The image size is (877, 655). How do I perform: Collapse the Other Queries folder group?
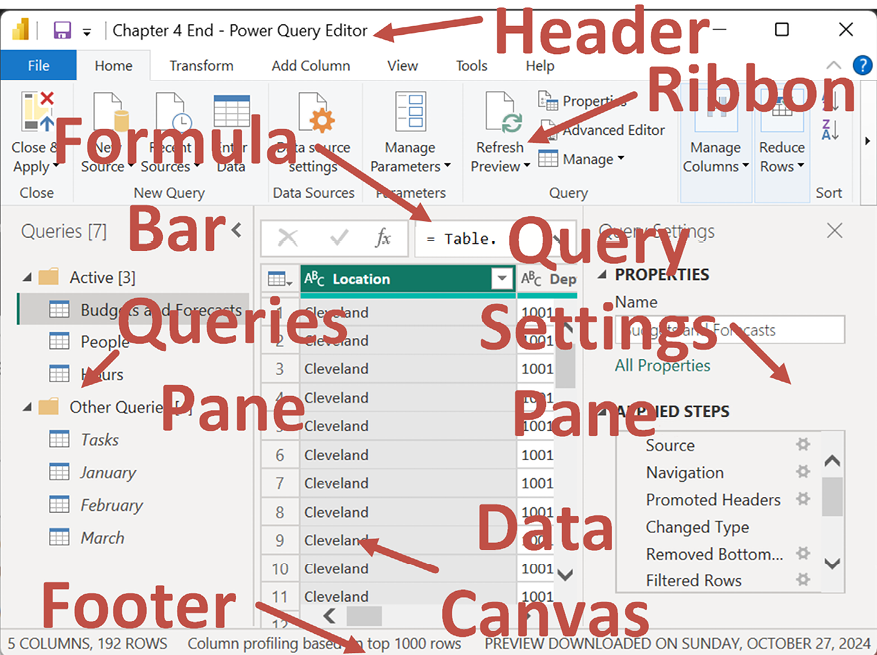(x=26, y=407)
